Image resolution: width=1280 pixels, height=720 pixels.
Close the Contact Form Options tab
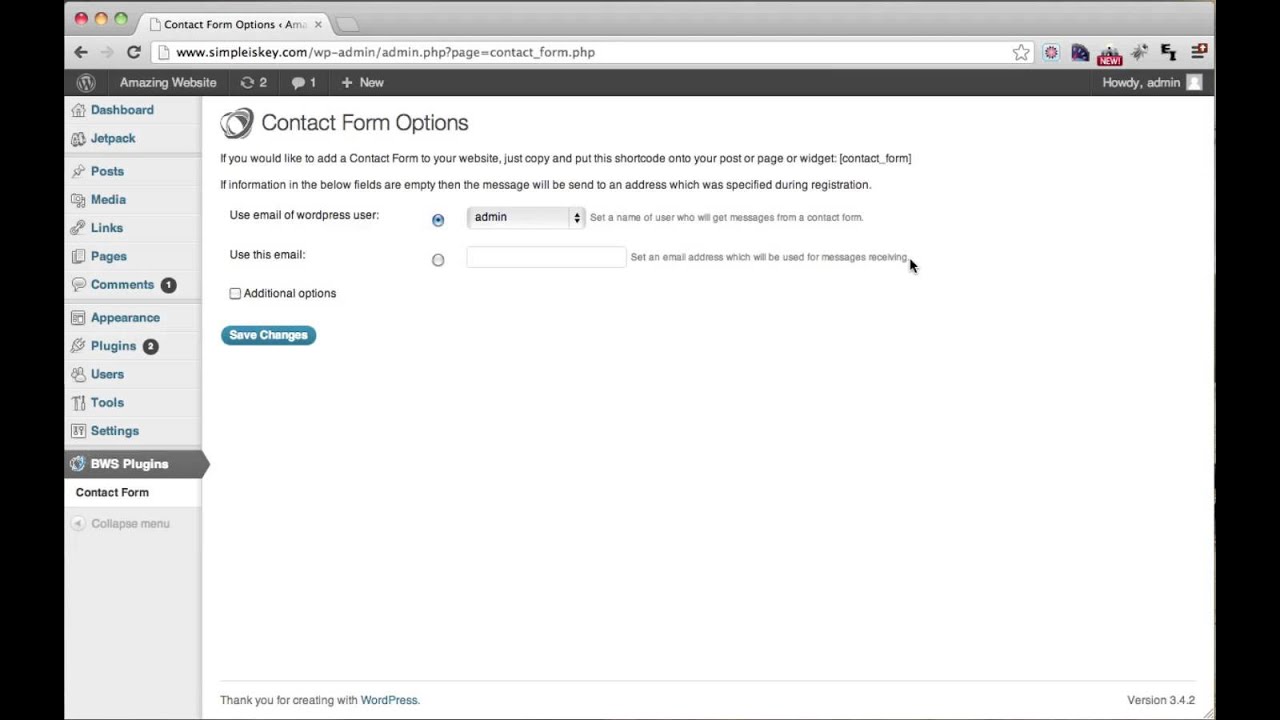click(x=319, y=24)
